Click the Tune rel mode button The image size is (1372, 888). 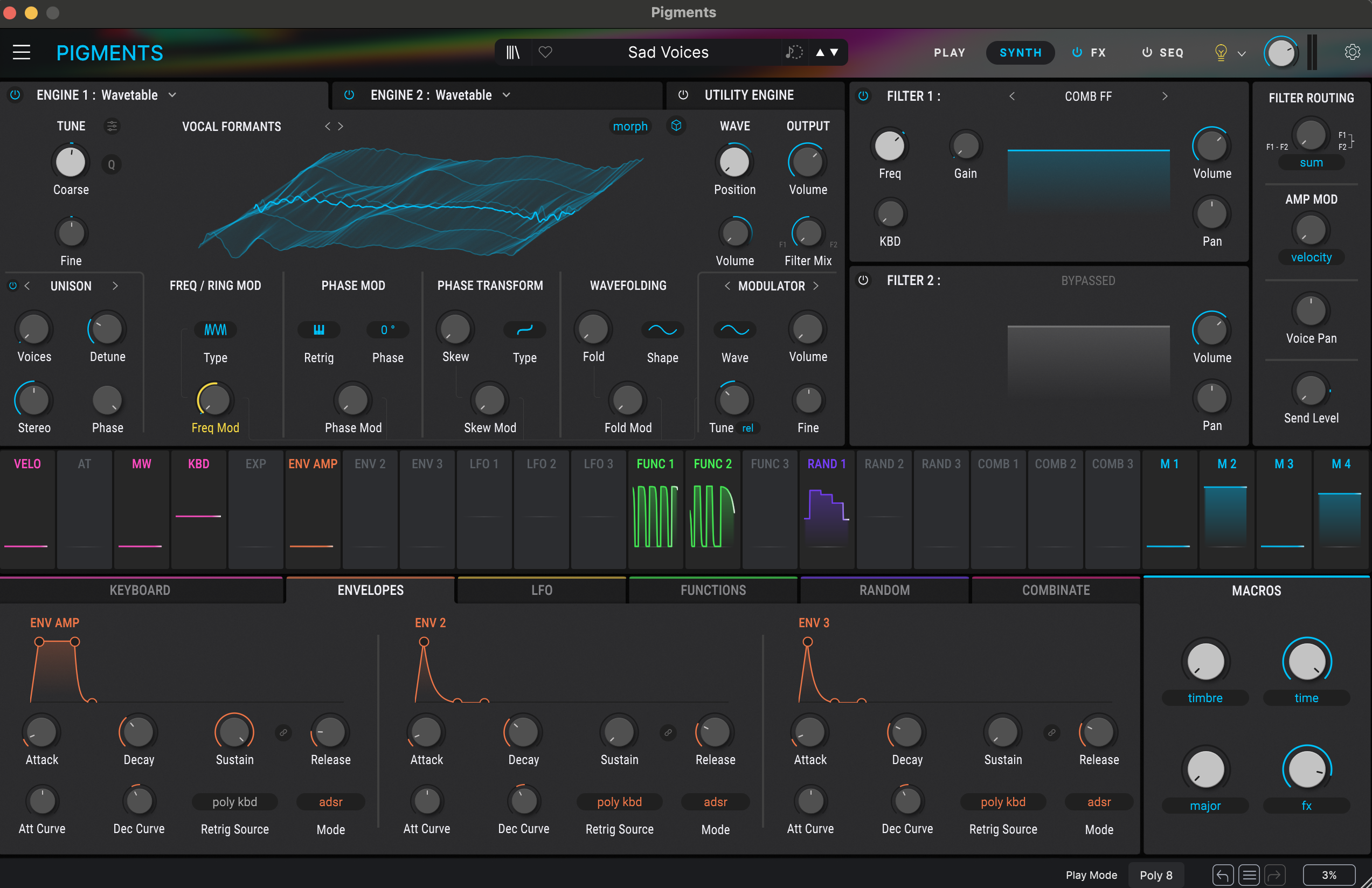tap(747, 428)
